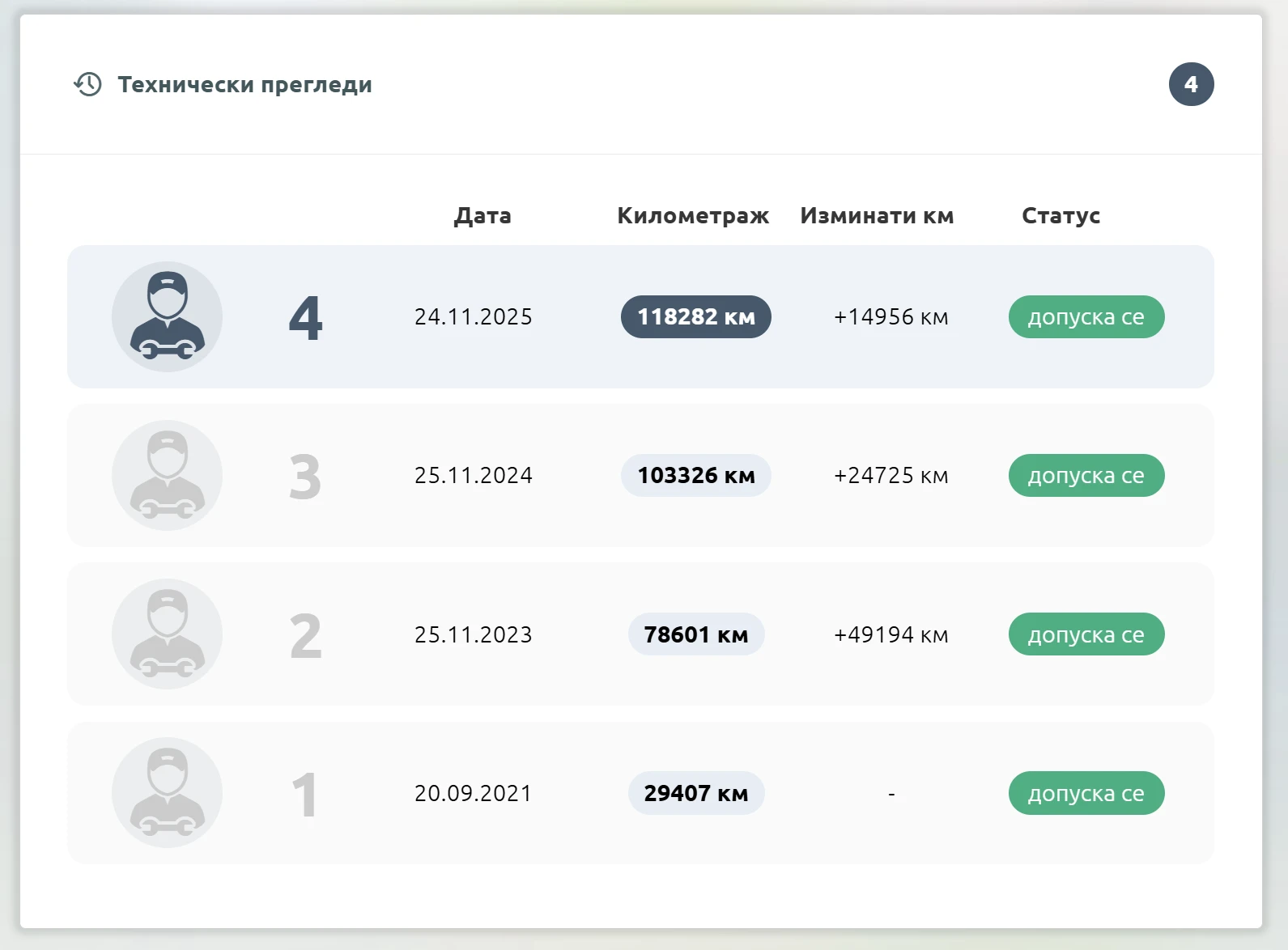1288x950 pixels.
Task: Click допуска се status for 24.11.2025
Action: click(x=1086, y=316)
